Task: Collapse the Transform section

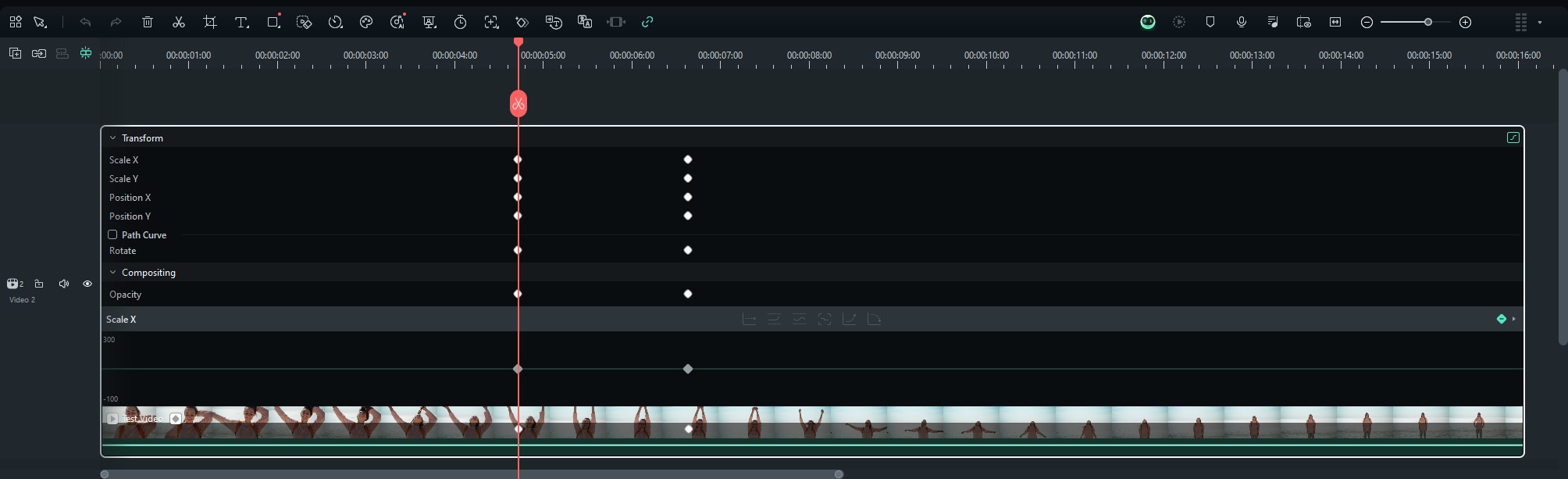Action: click(x=113, y=138)
